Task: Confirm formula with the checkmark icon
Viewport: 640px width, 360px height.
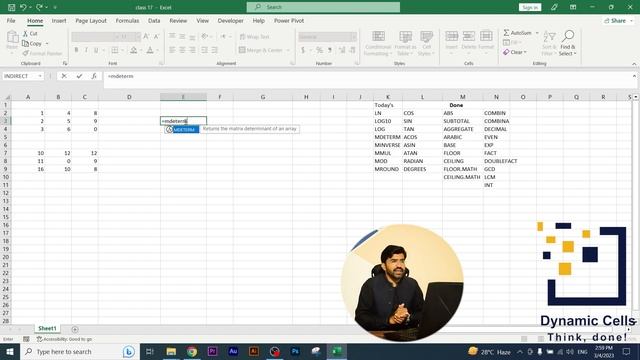Action: (79, 76)
